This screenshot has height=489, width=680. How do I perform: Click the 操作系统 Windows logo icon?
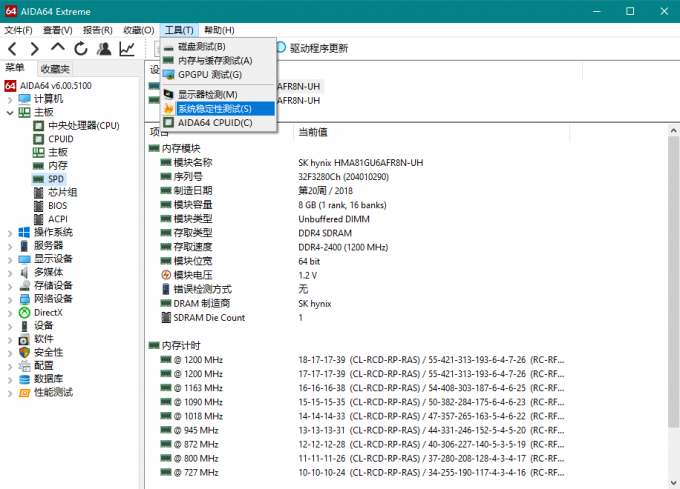pos(24,232)
